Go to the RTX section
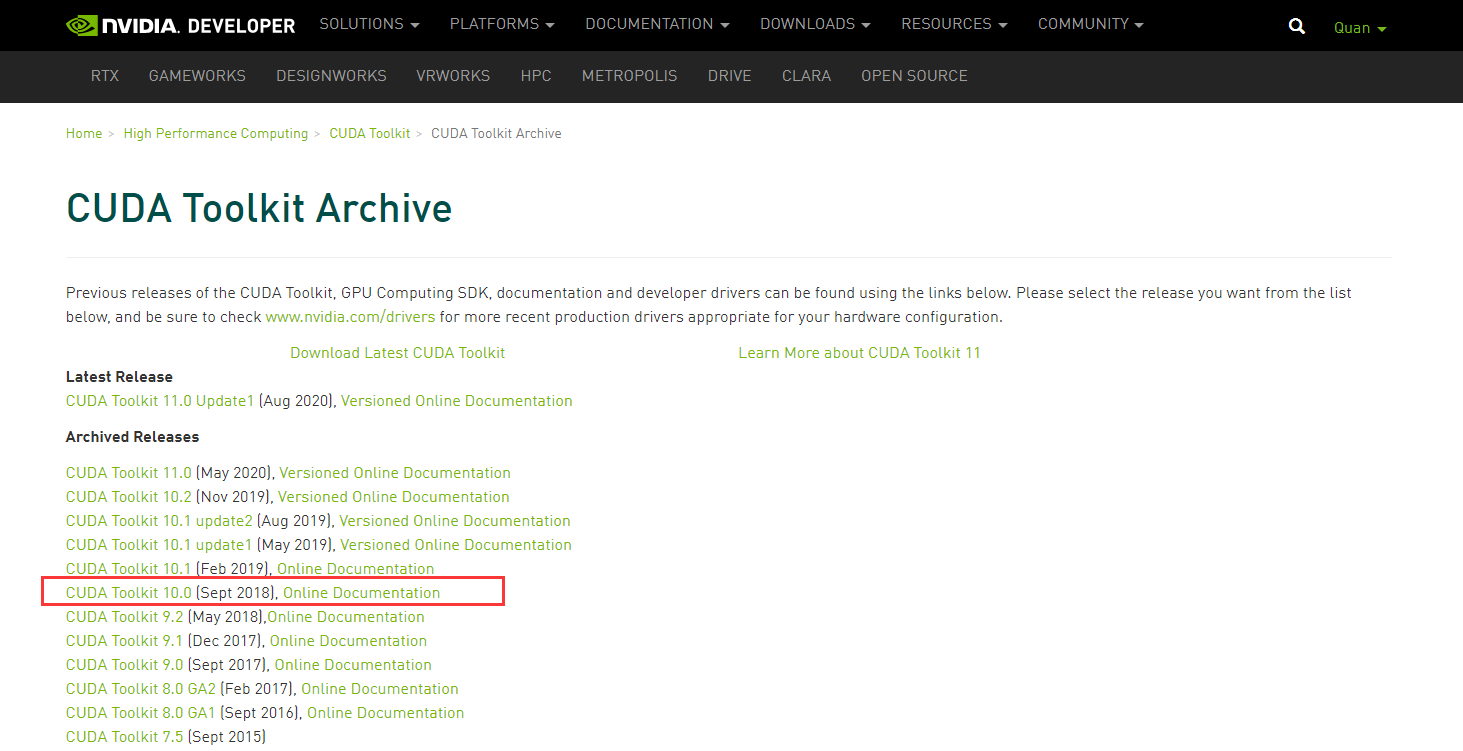Viewport: 1463px width, 751px height. click(x=105, y=76)
